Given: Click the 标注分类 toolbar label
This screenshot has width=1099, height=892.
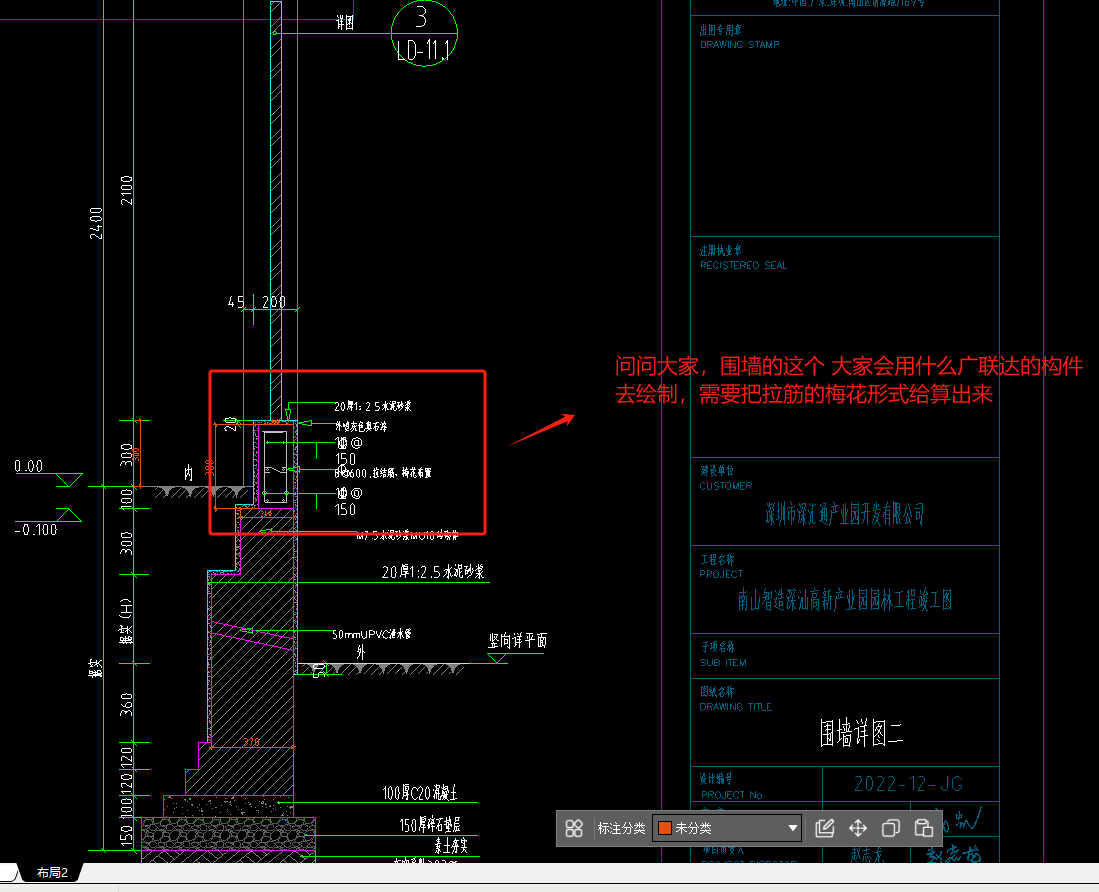Looking at the screenshot, I should pos(621,828).
